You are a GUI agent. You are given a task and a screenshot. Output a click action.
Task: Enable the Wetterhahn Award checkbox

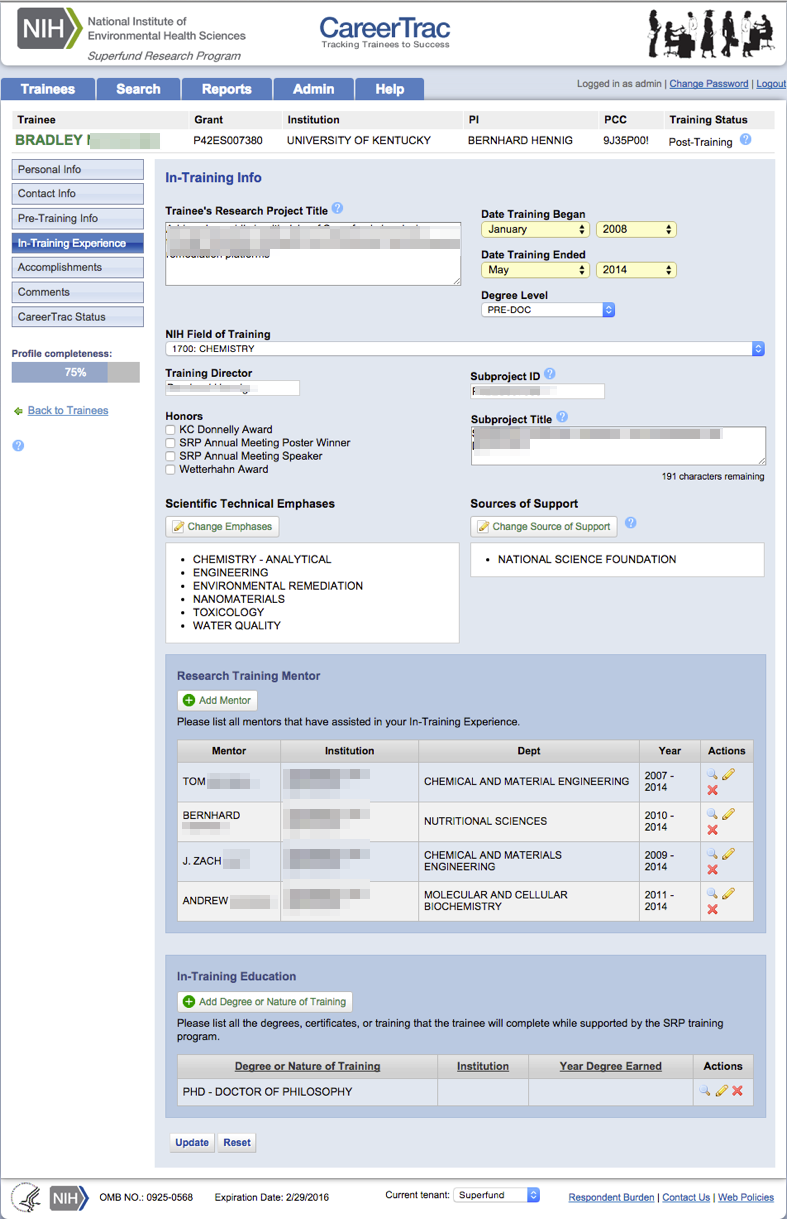click(x=170, y=469)
